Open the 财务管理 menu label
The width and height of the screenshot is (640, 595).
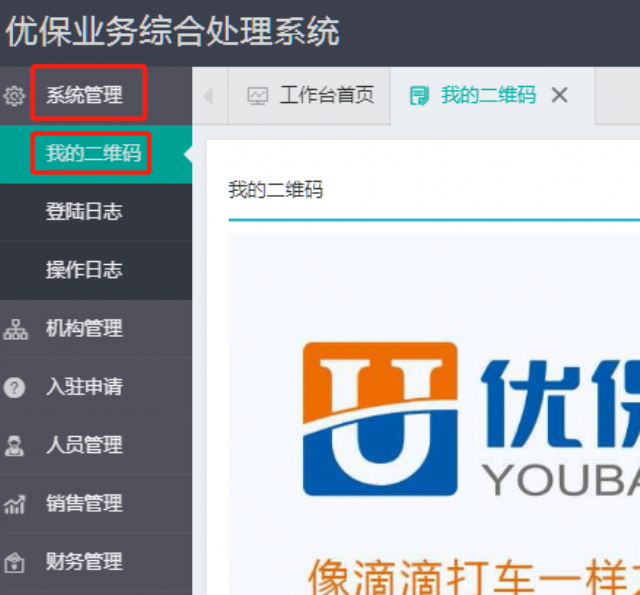(84, 561)
